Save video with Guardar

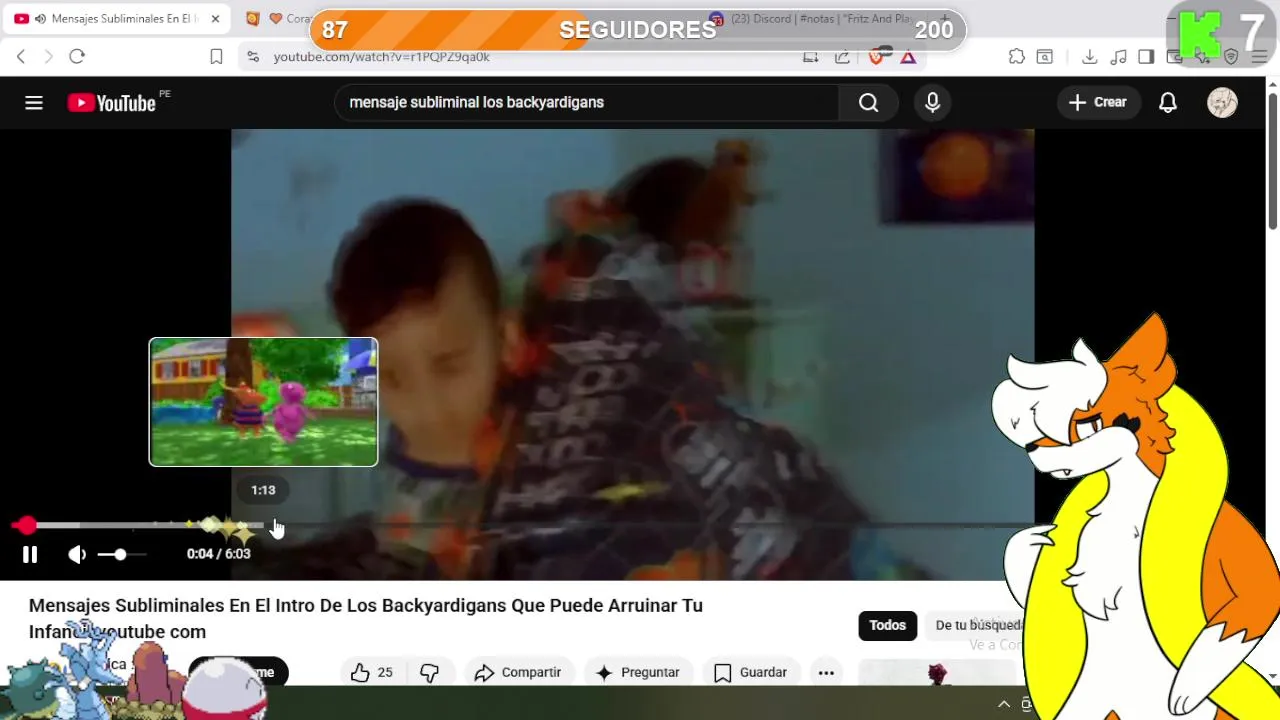click(x=750, y=672)
